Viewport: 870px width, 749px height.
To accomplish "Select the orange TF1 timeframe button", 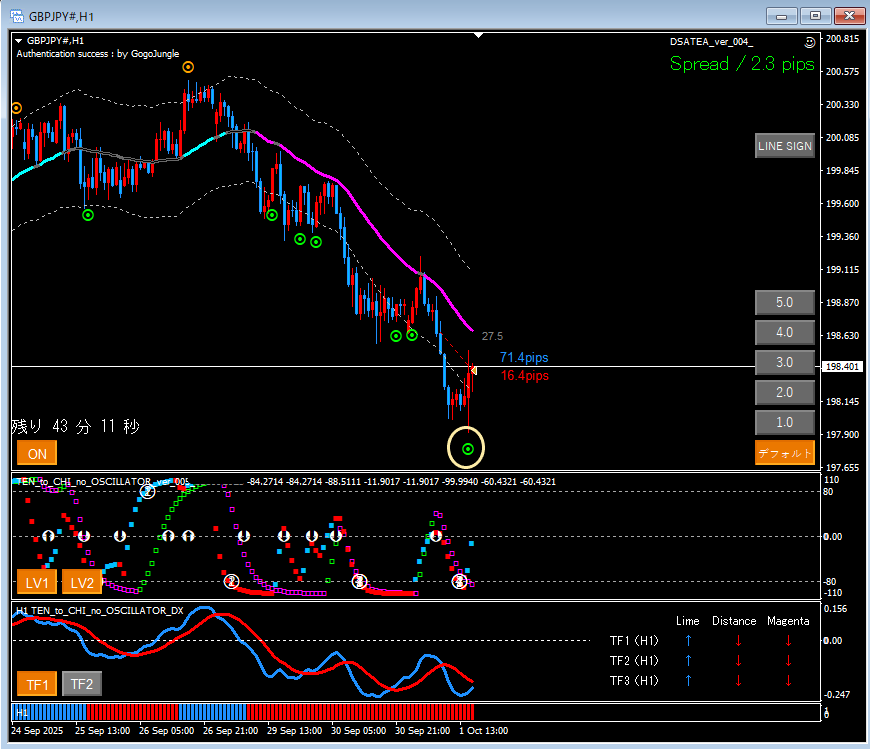I will [x=37, y=684].
